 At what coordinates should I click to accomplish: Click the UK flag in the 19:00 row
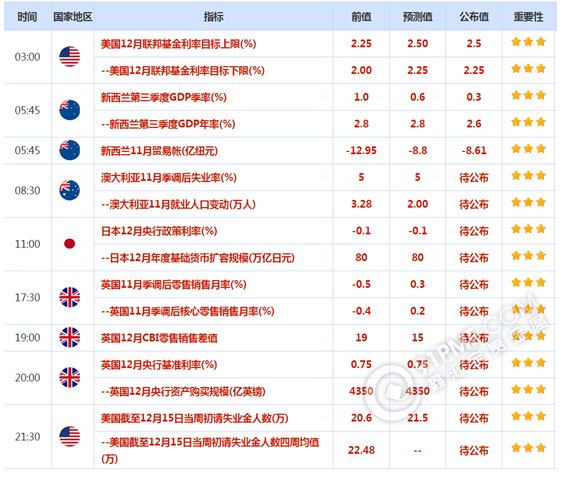pos(69,337)
